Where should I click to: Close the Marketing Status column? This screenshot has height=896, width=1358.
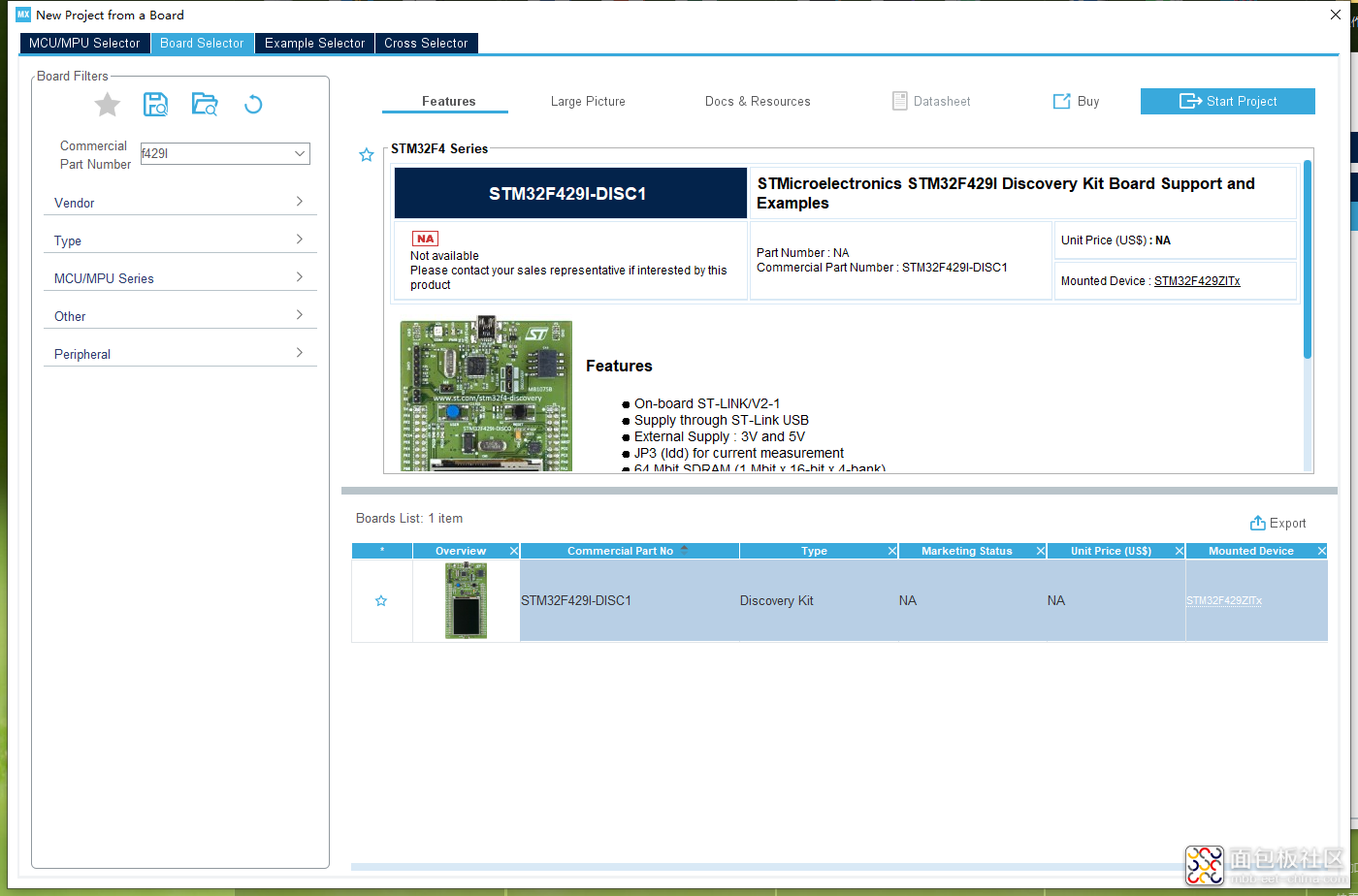tap(1041, 551)
